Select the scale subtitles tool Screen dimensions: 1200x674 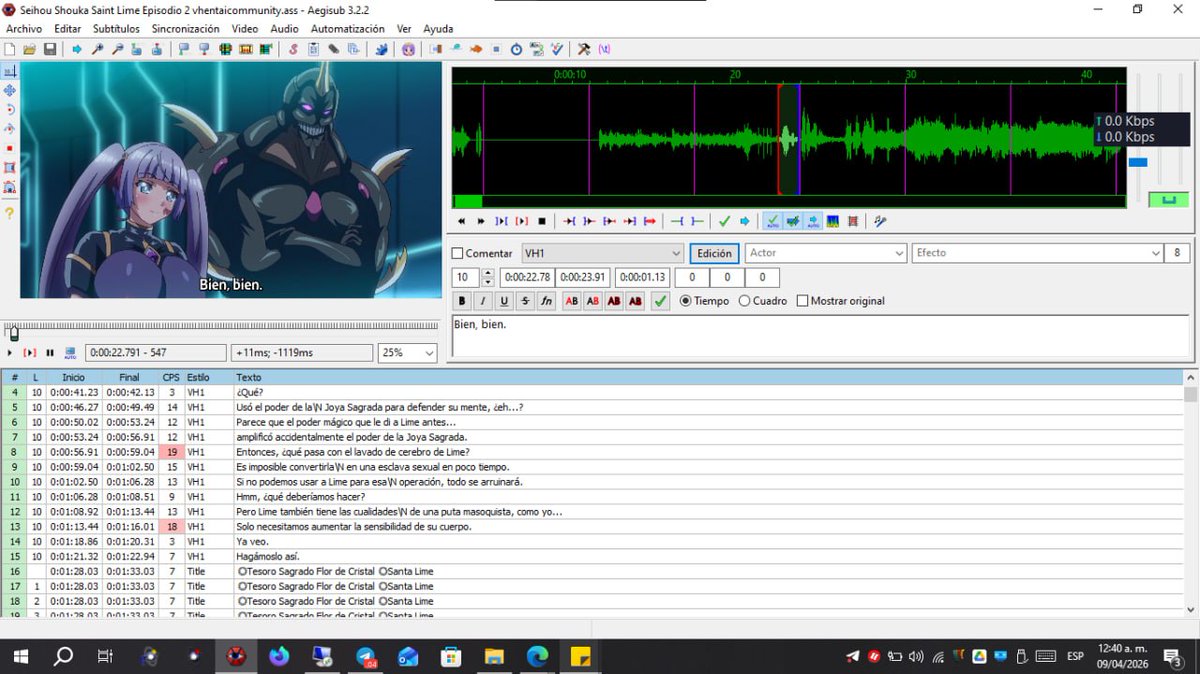coord(9,148)
